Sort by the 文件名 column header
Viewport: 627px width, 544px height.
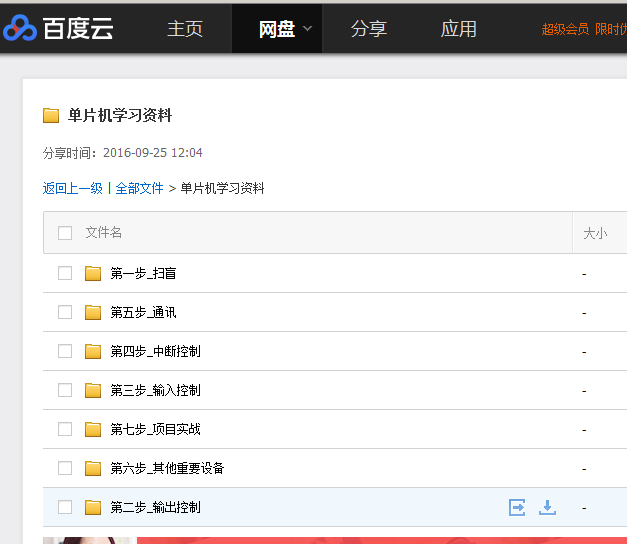(104, 232)
